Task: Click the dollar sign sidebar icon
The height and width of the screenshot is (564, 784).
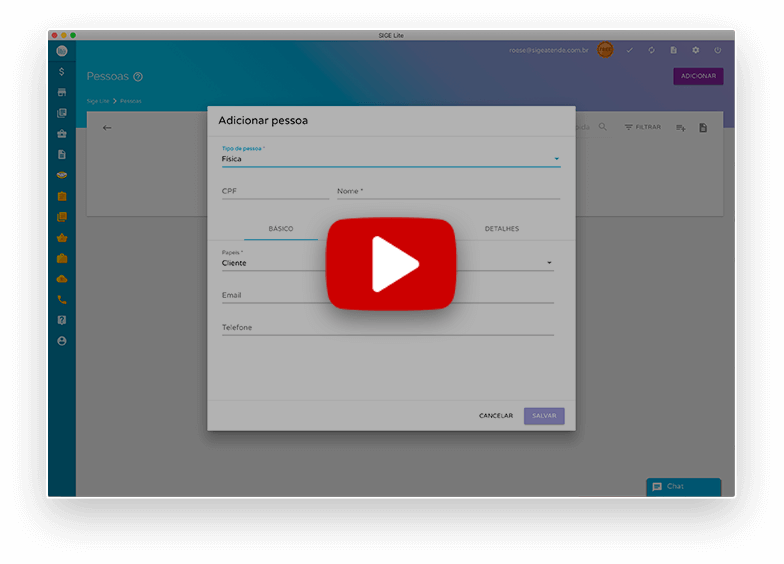Action: pos(62,72)
